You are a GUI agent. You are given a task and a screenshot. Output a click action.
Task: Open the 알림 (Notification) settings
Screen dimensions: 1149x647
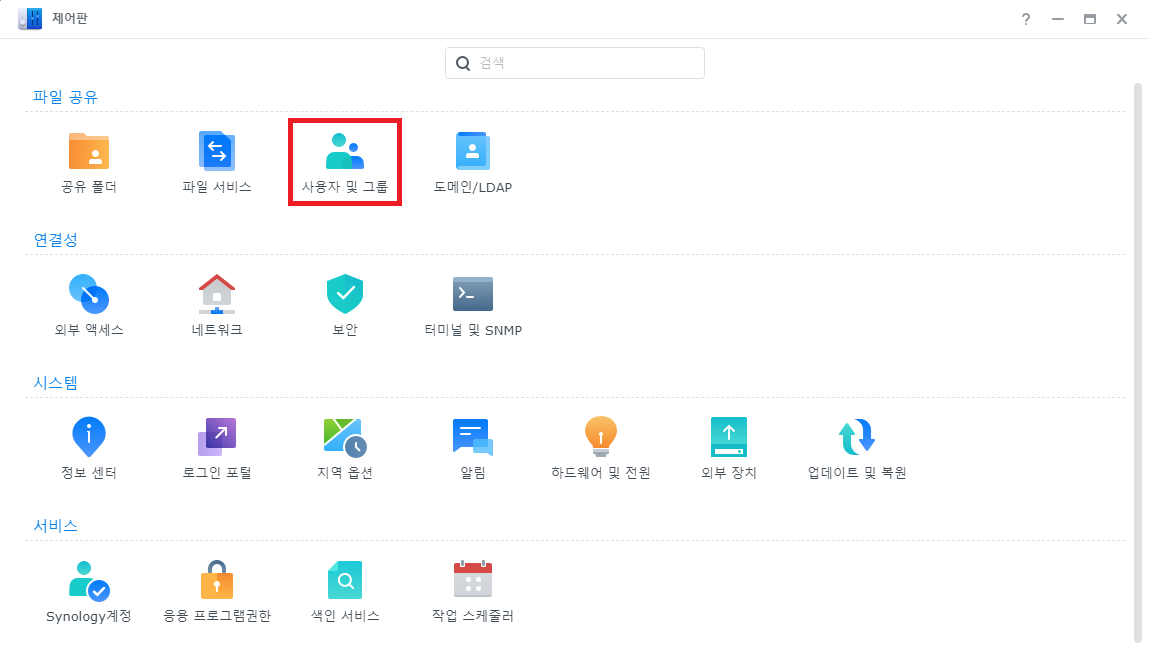pyautogui.click(x=473, y=438)
